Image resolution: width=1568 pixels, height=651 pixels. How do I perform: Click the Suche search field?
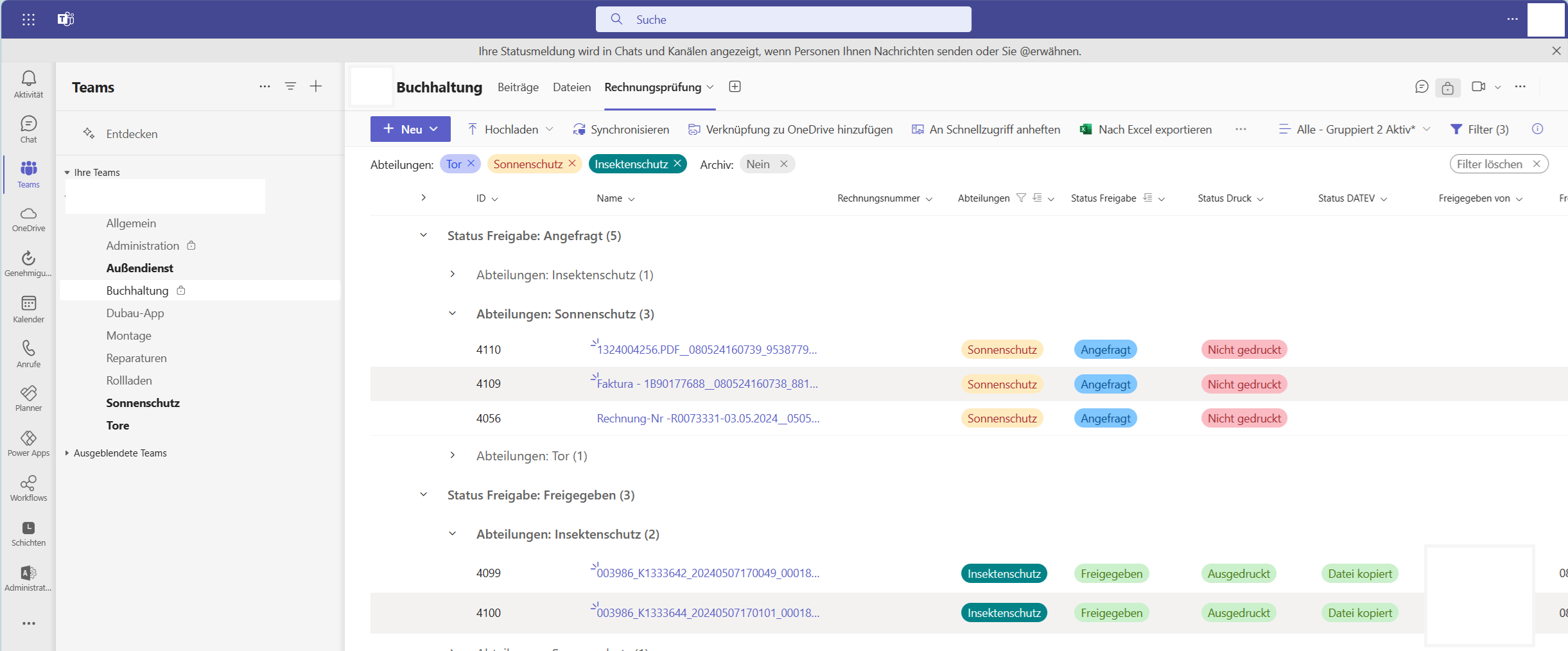coord(783,19)
